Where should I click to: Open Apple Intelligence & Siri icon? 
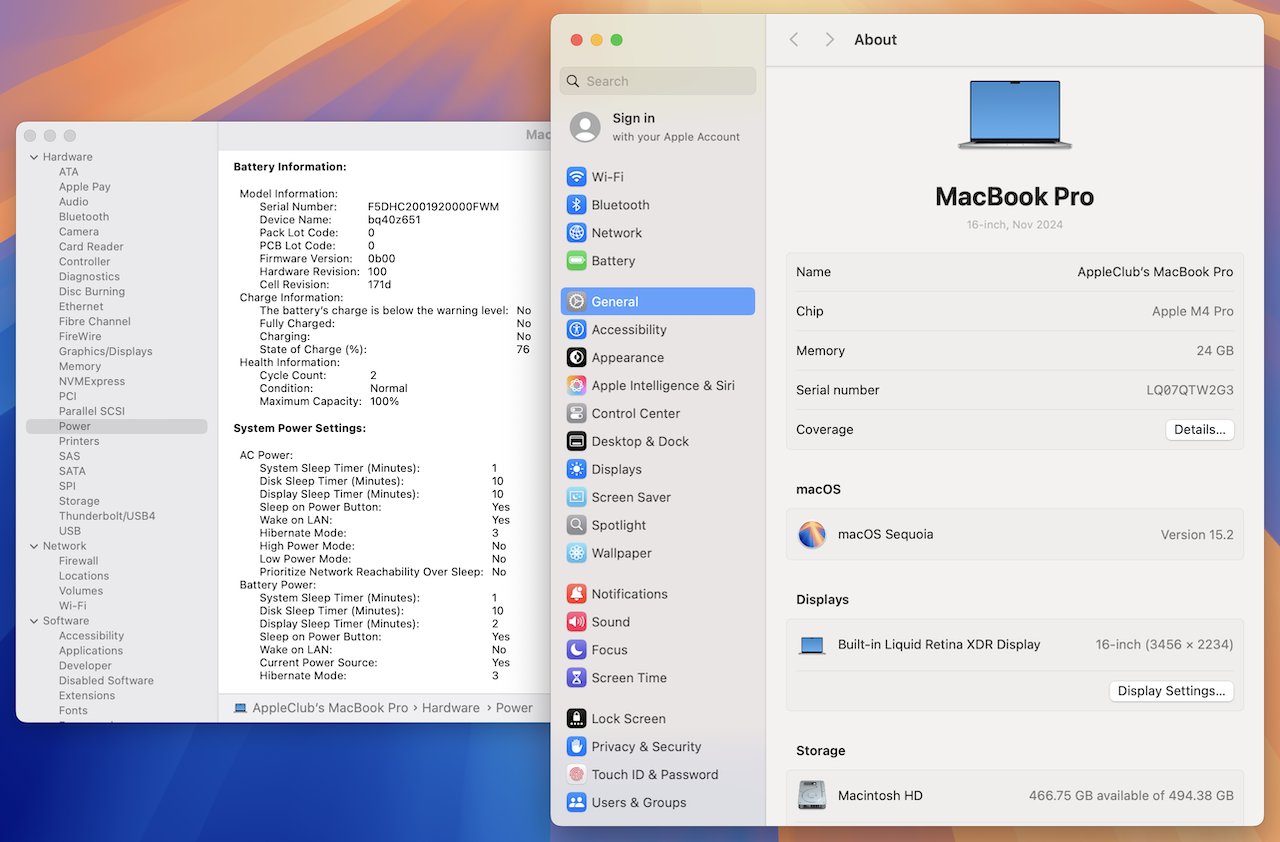(576, 386)
